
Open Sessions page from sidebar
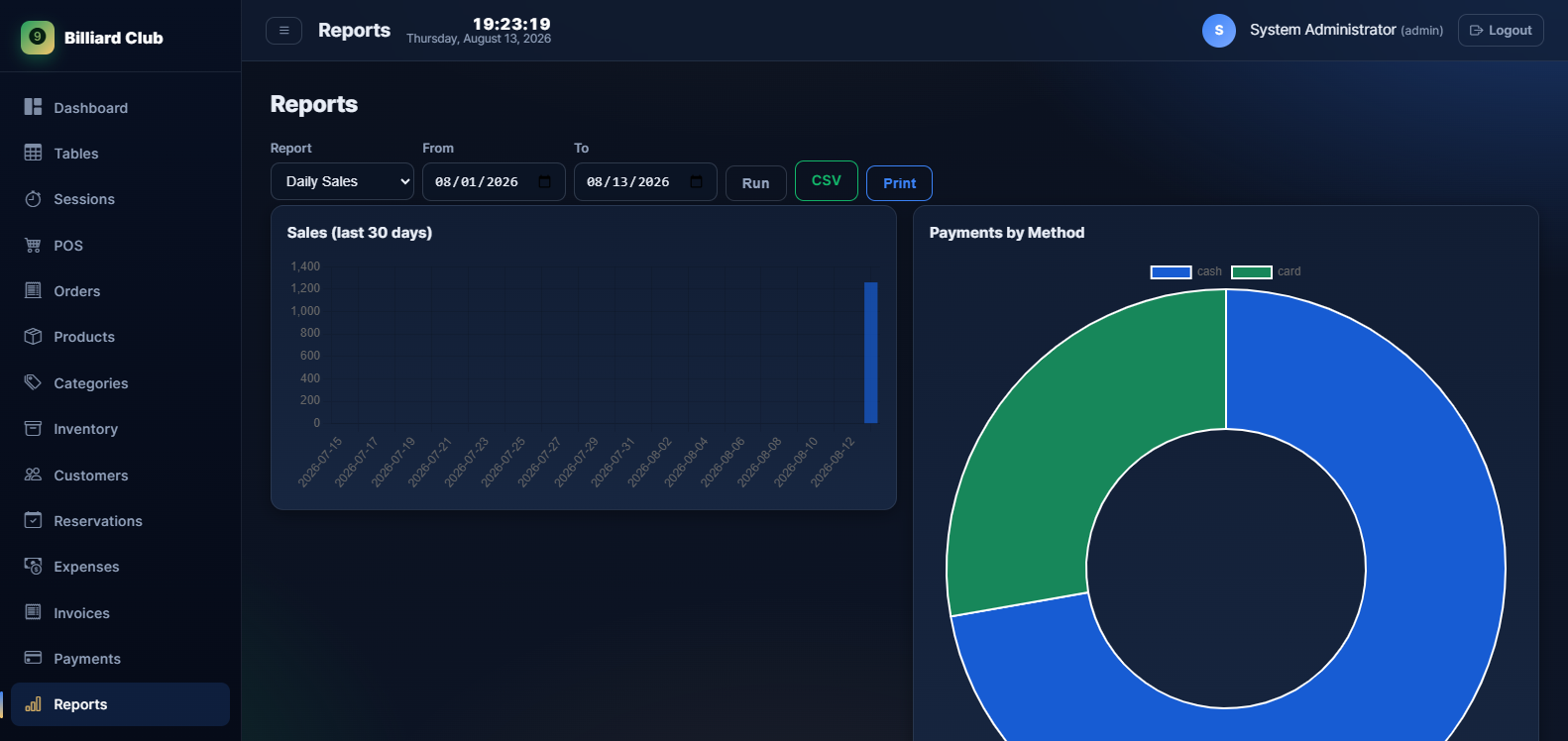pos(120,199)
